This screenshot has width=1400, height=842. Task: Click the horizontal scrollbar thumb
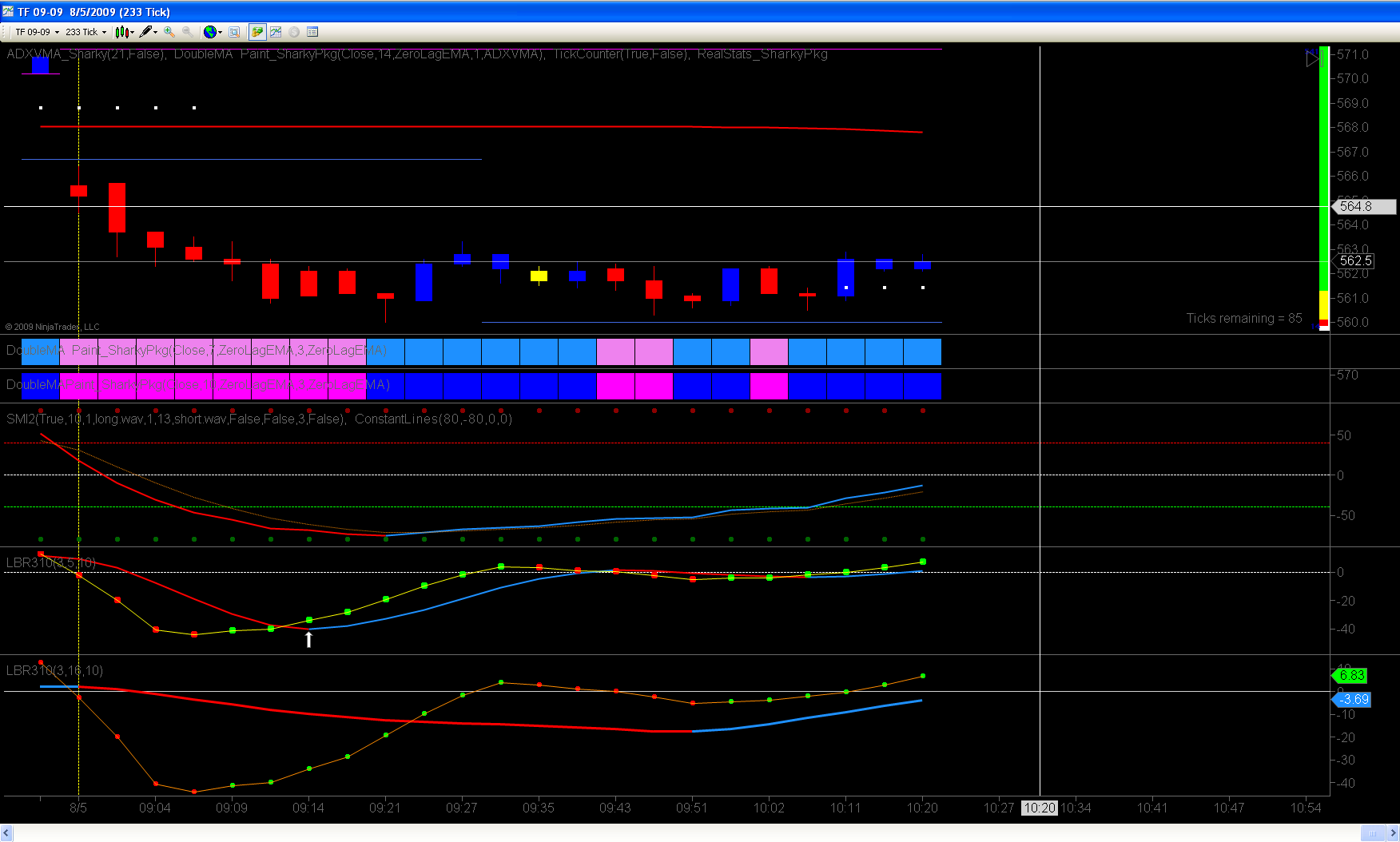pos(1373,833)
